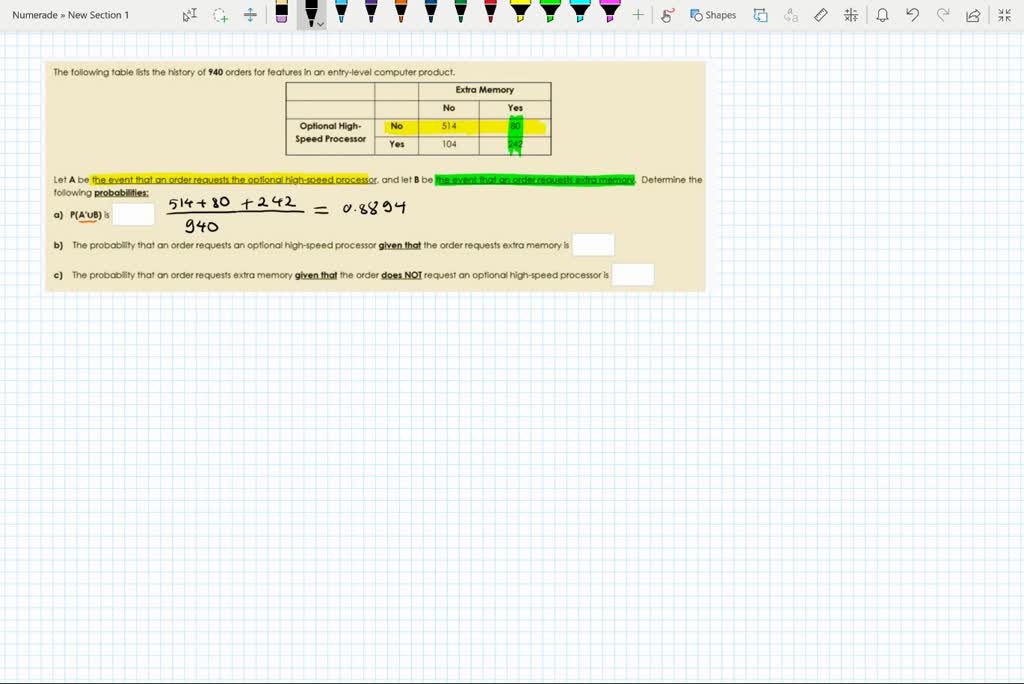Select the text selection pointer tool
This screenshot has height=684, width=1024.
click(188, 15)
